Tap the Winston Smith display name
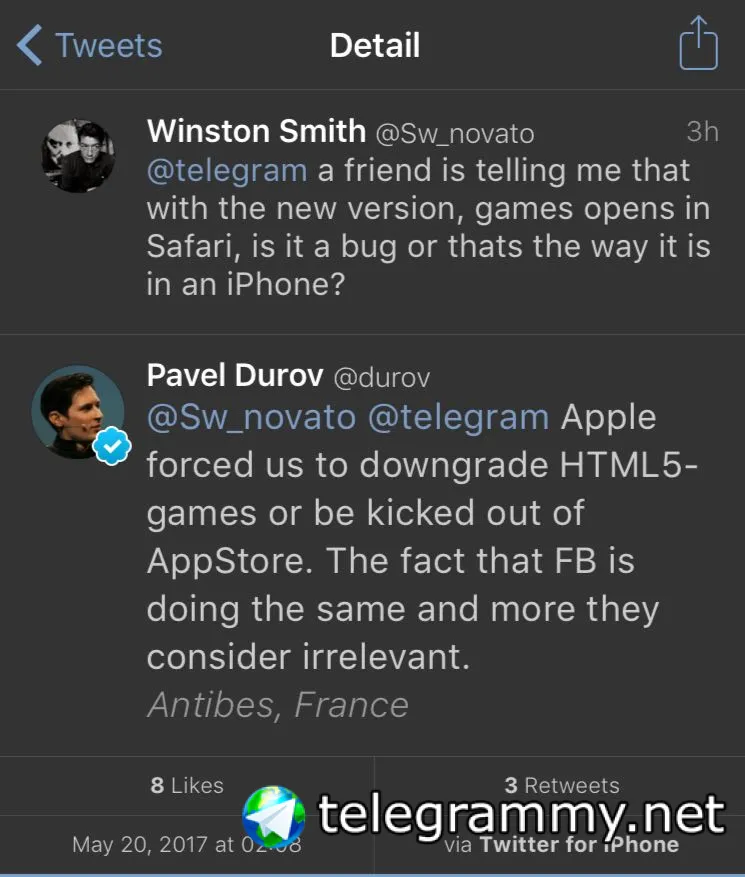The image size is (745, 877). (256, 131)
